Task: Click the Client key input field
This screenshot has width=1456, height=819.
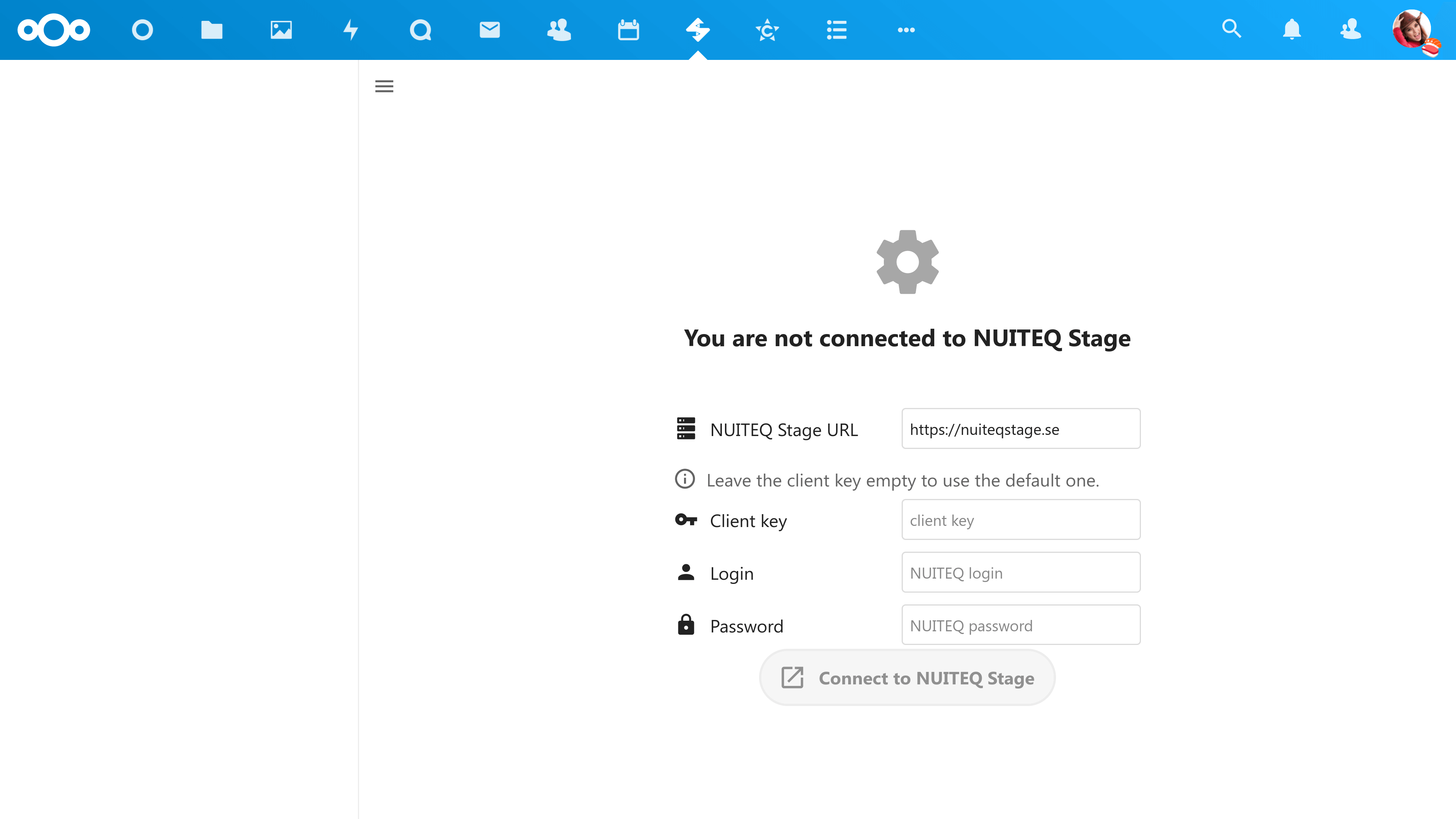Action: click(1021, 520)
